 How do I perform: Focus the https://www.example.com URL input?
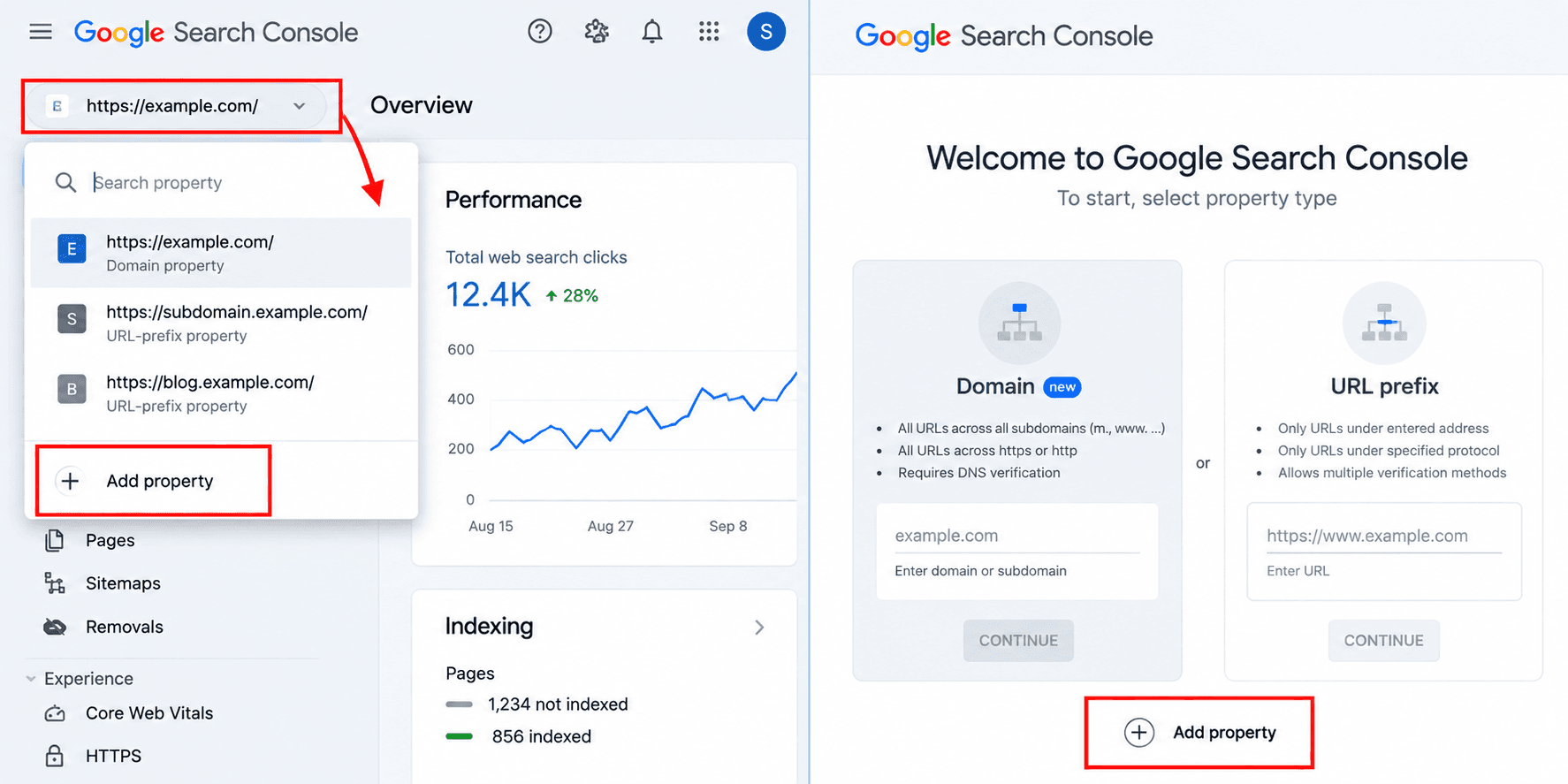click(1384, 537)
